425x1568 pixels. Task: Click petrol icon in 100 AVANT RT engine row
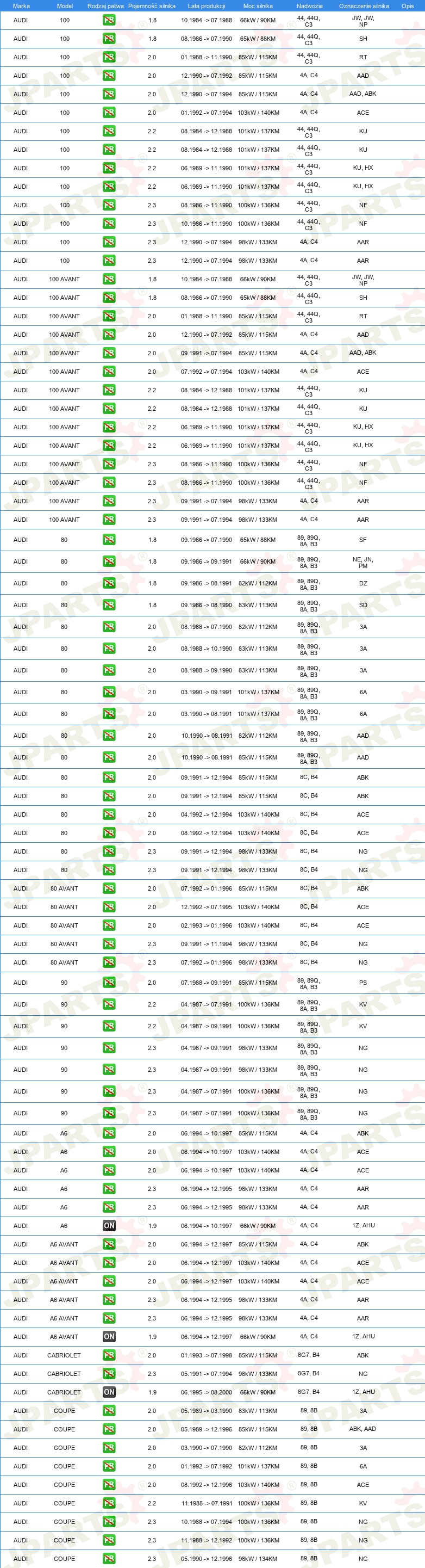(x=109, y=316)
